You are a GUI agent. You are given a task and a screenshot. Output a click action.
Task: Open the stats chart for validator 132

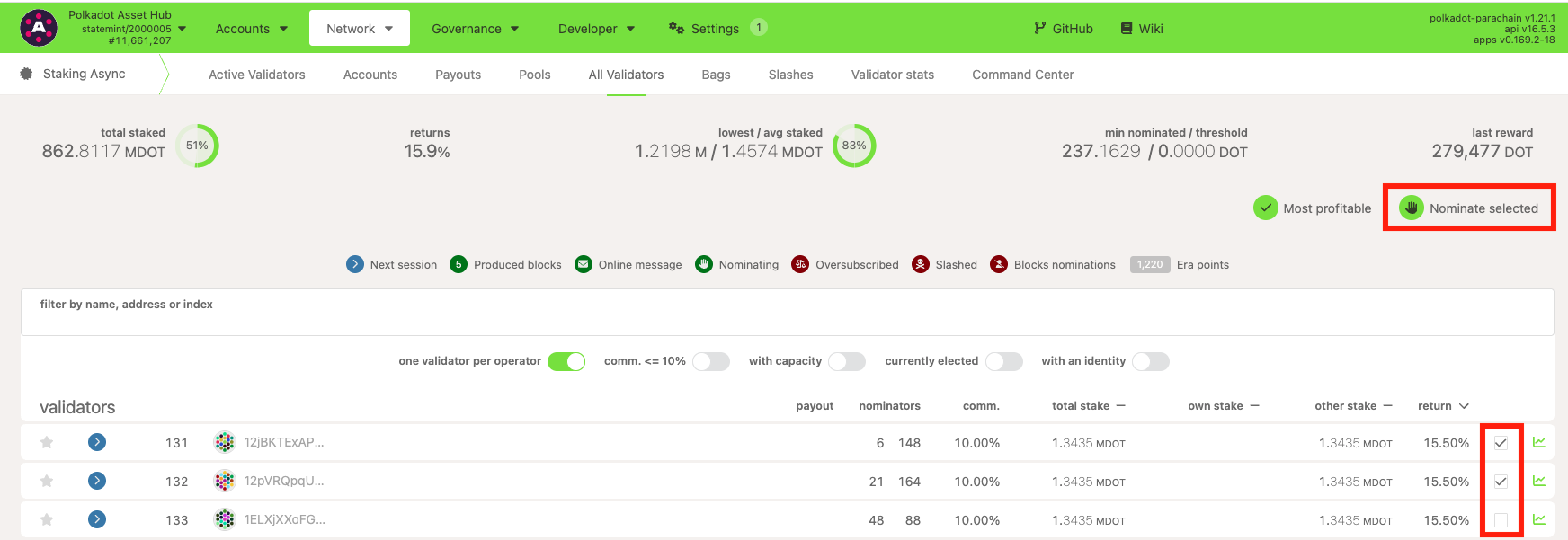coord(1539,481)
